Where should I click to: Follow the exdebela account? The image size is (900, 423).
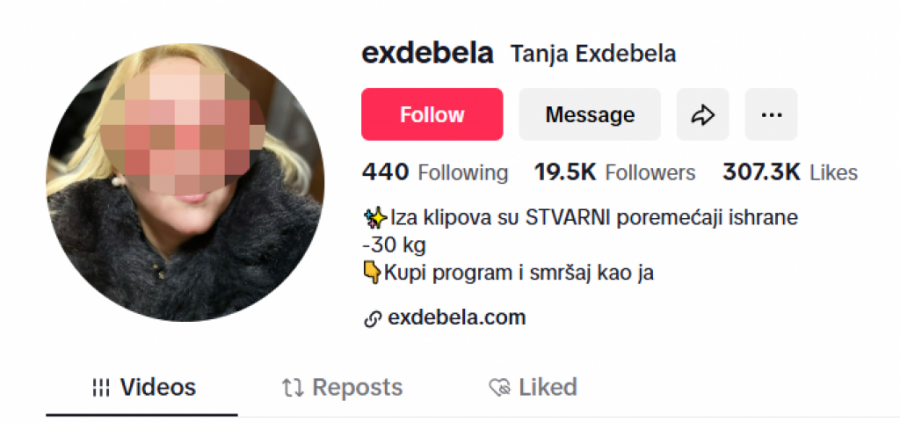point(432,114)
